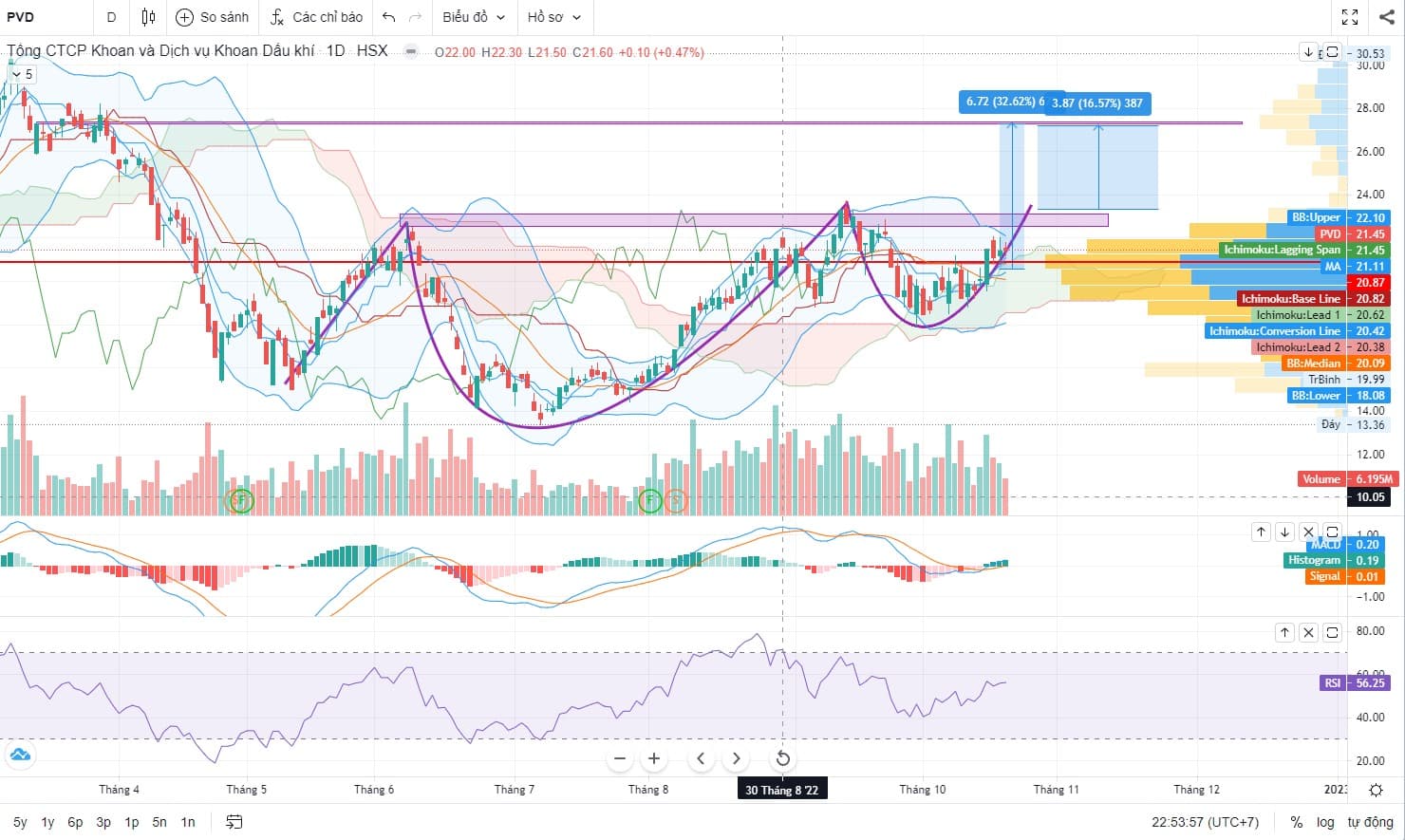This screenshot has height=840, width=1405.
Task: Select the D timeframe interval
Action: 112,17
